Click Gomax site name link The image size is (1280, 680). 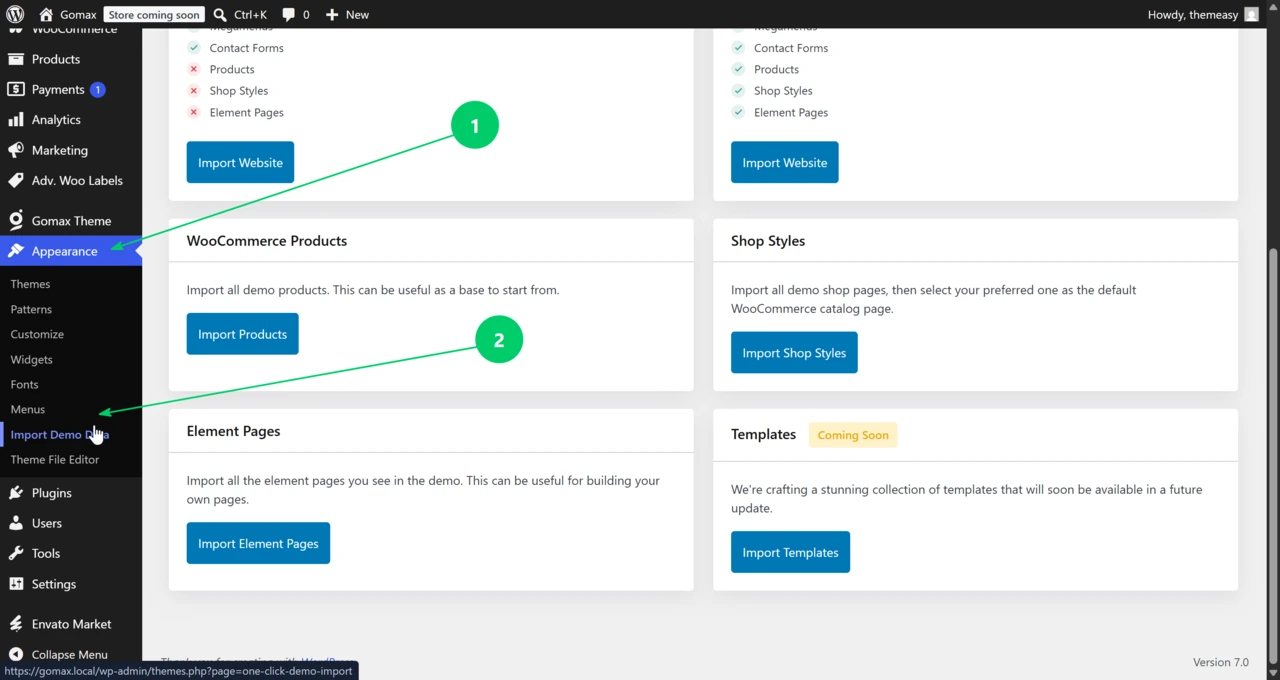point(77,14)
